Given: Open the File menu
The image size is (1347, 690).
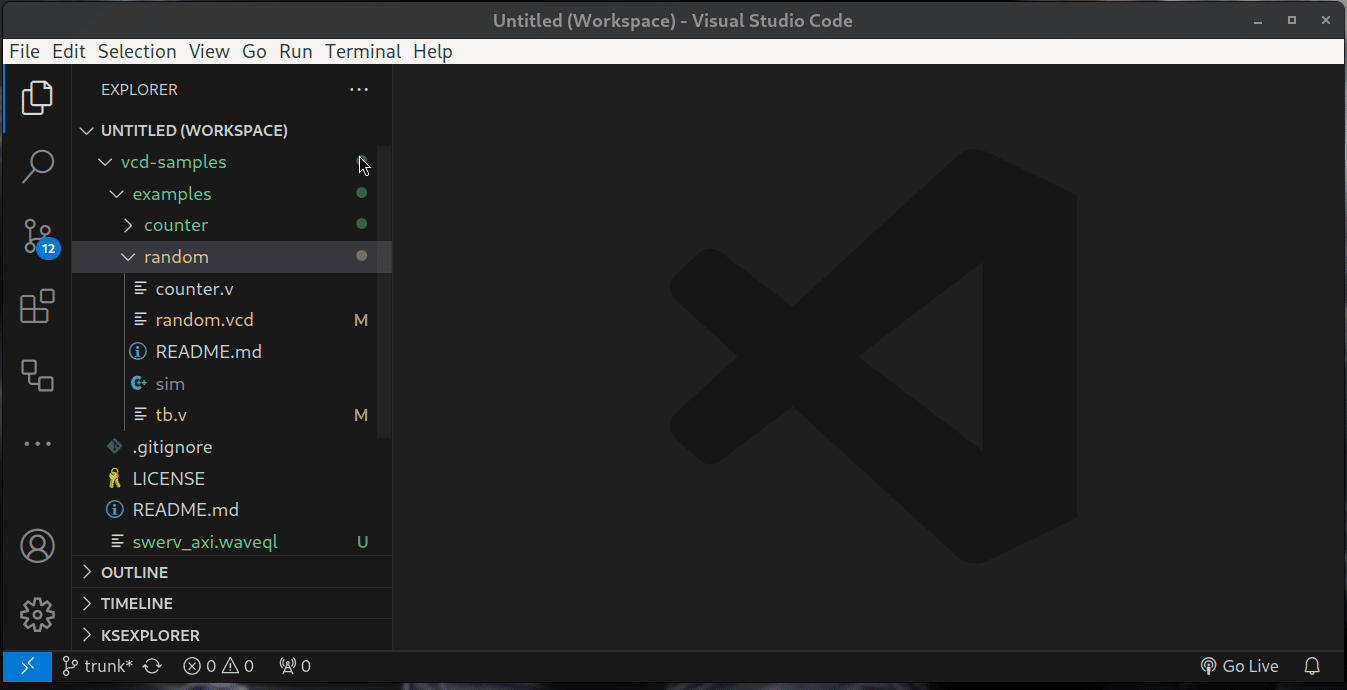Looking at the screenshot, I should tap(24, 51).
